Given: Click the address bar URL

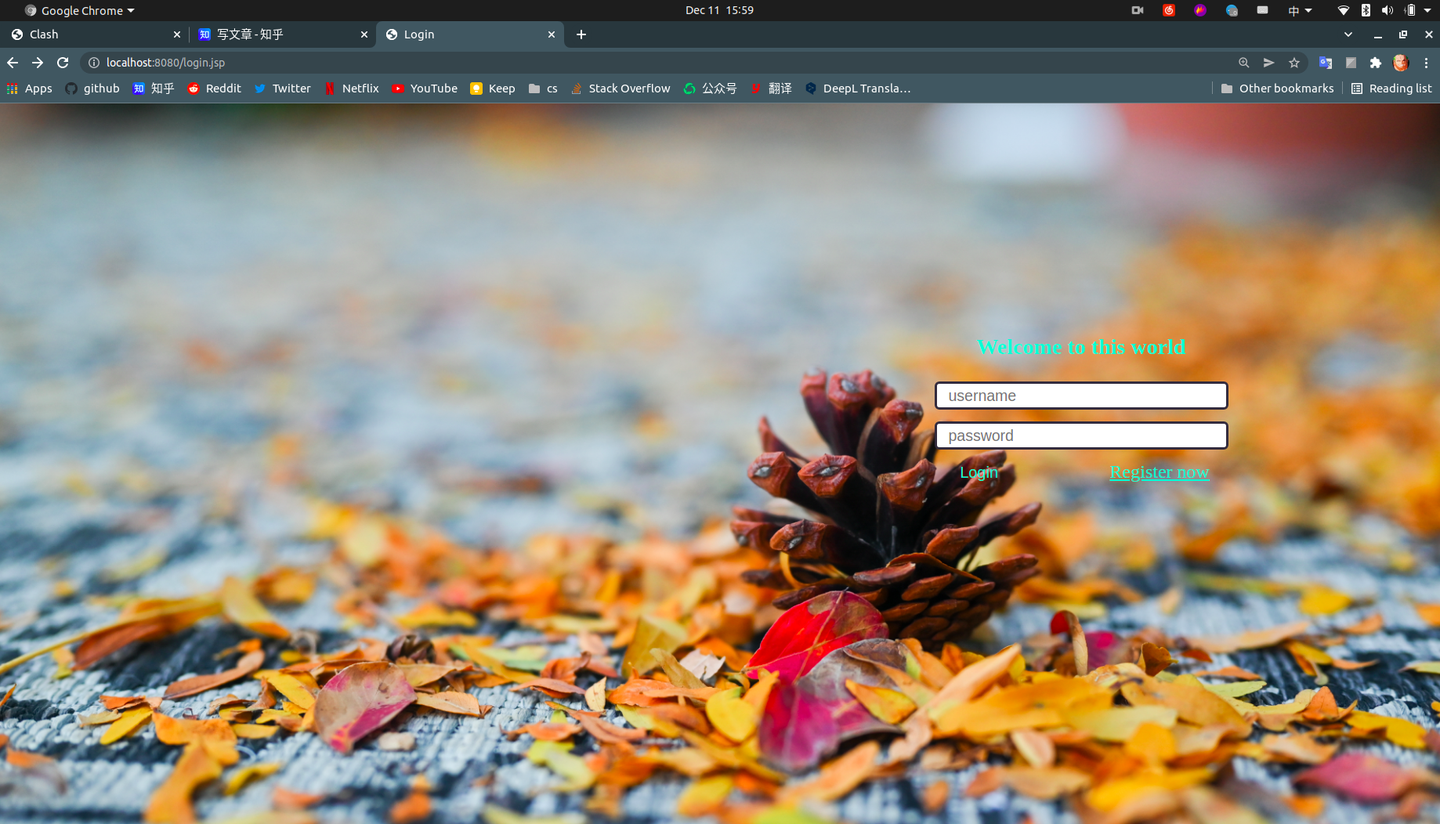Looking at the screenshot, I should (x=166, y=62).
